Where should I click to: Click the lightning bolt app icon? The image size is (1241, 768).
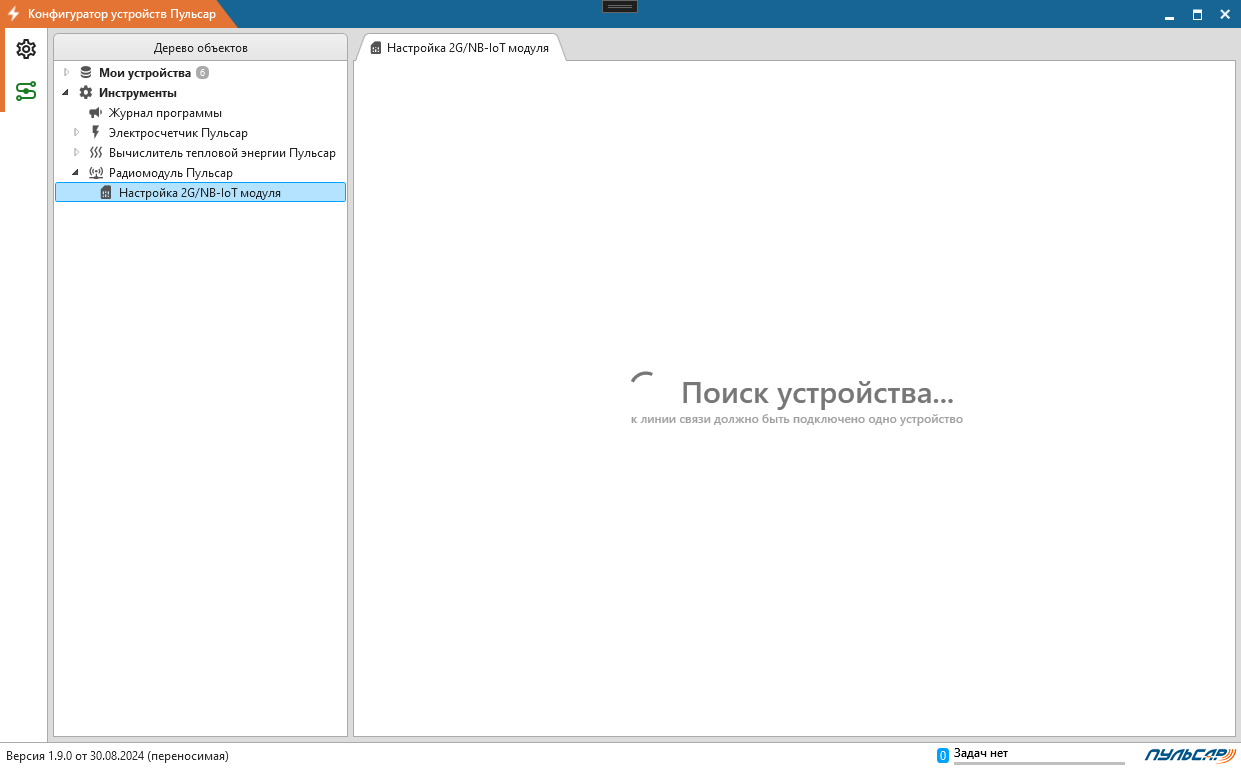[x=14, y=14]
